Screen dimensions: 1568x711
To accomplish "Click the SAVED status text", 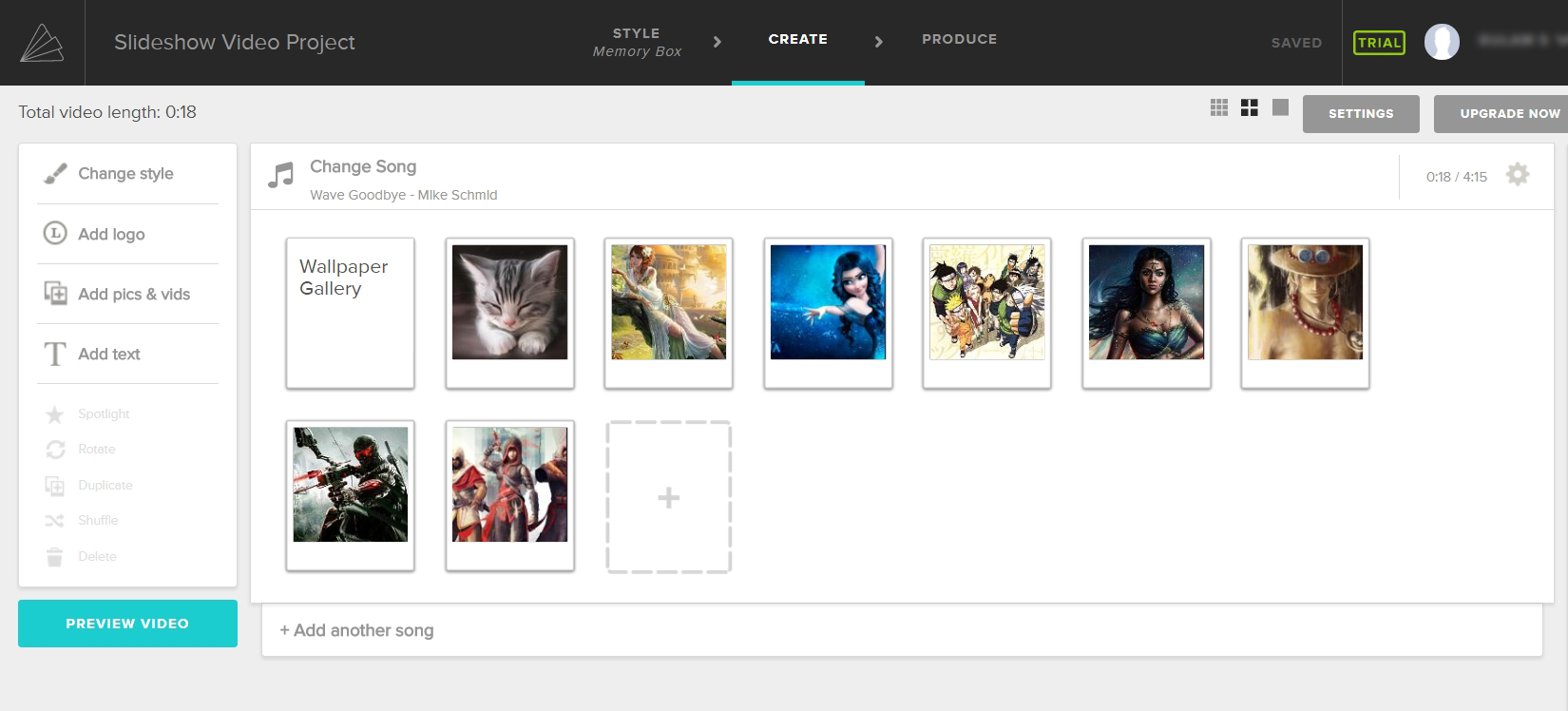I will [1296, 43].
